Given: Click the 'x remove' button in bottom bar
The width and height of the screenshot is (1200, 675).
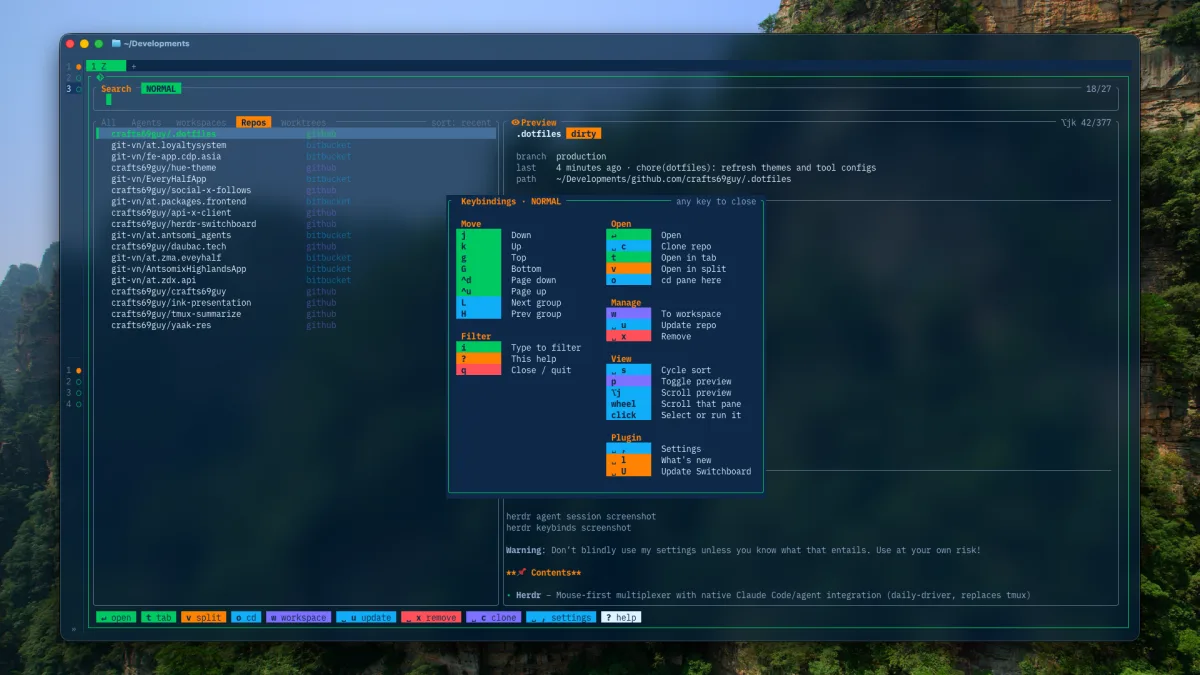Looking at the screenshot, I should click(431, 618).
